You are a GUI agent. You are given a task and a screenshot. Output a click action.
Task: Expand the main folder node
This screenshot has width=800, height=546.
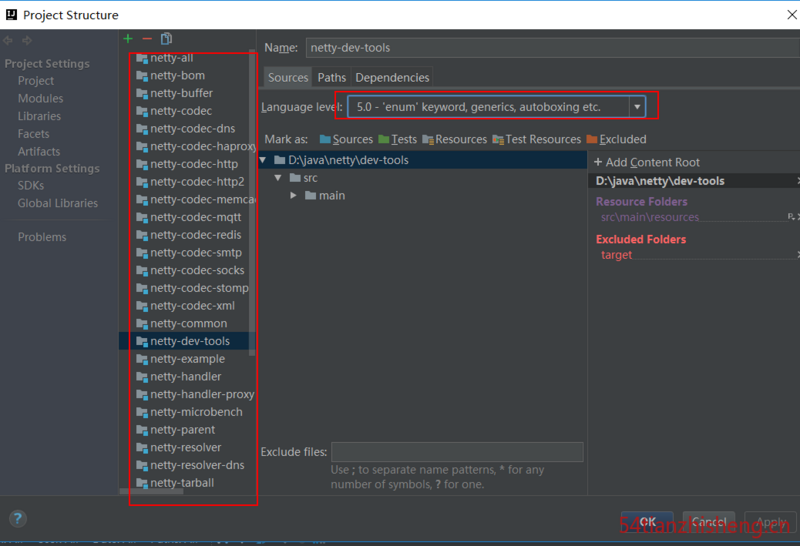(x=293, y=195)
